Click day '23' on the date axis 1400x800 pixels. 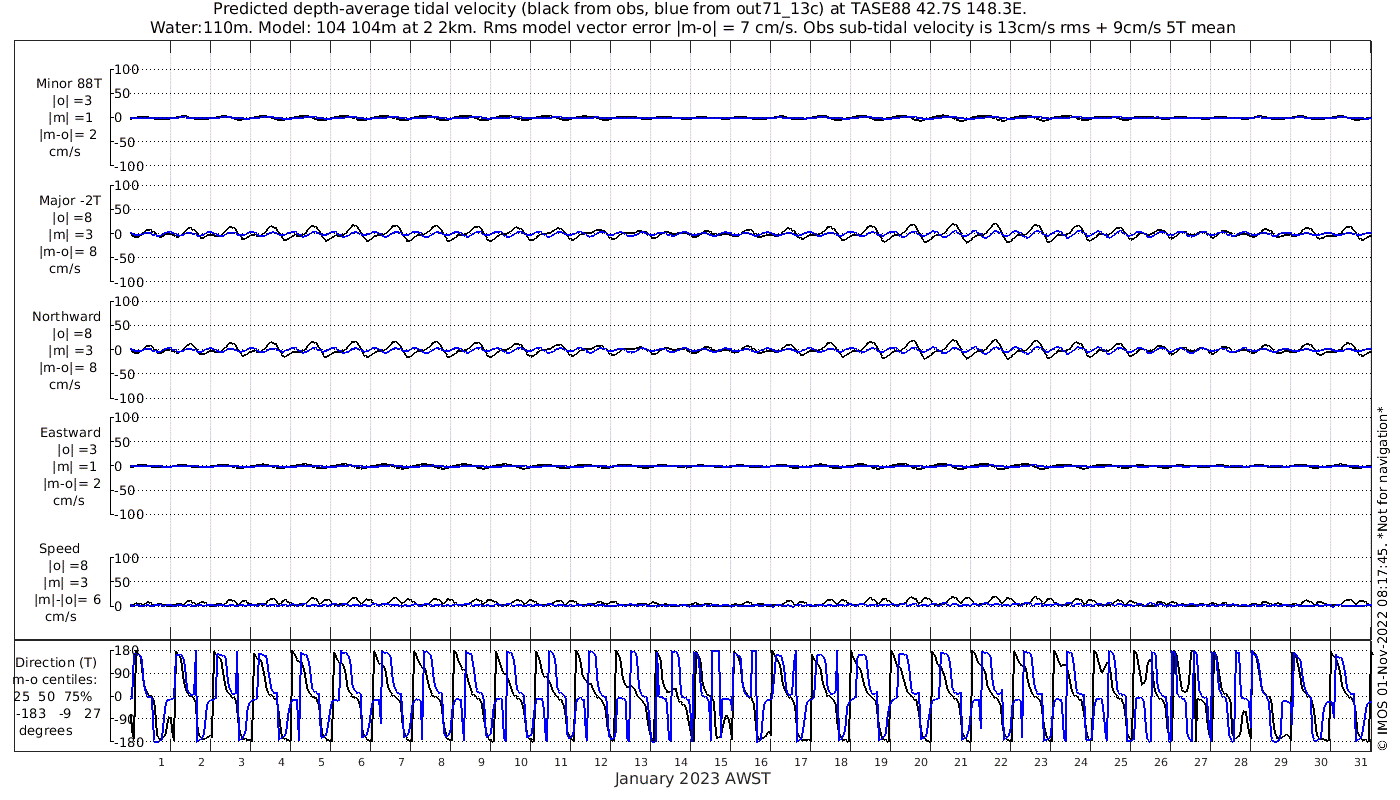[x=1041, y=762]
